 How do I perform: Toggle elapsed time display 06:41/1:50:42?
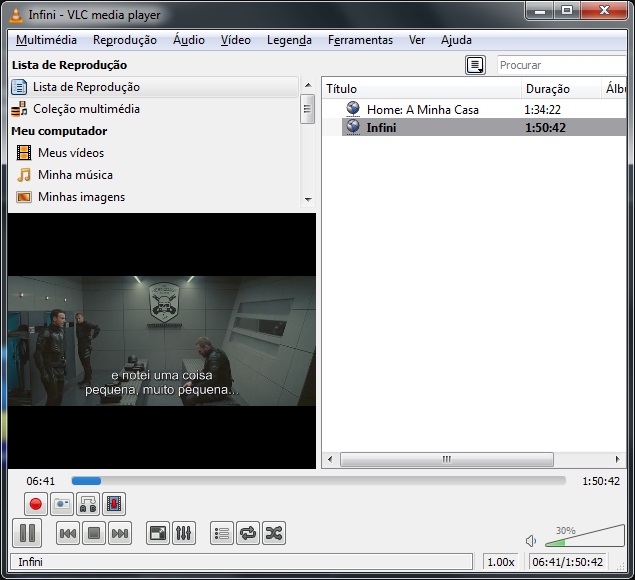(567, 562)
